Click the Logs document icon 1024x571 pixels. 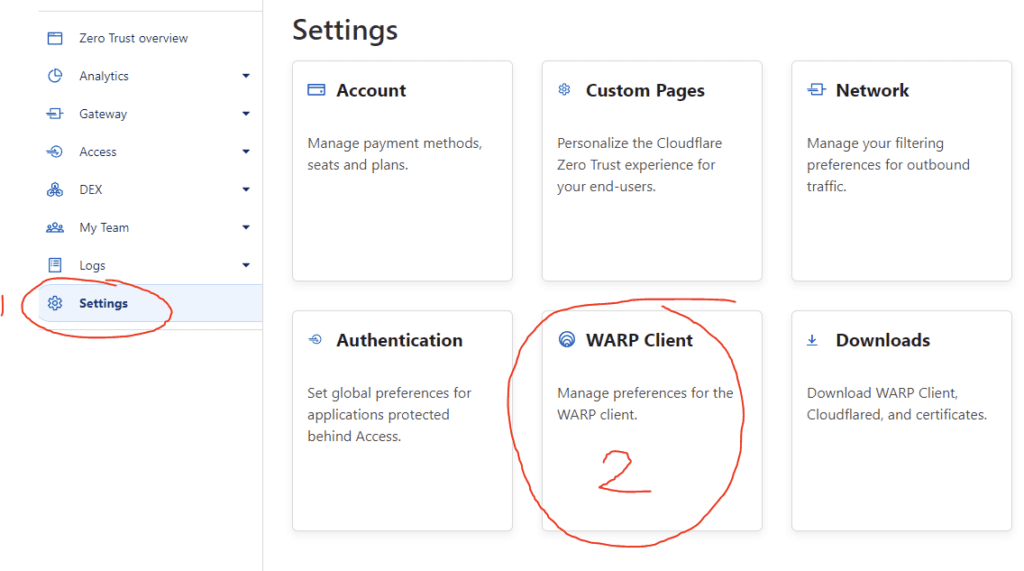55,265
